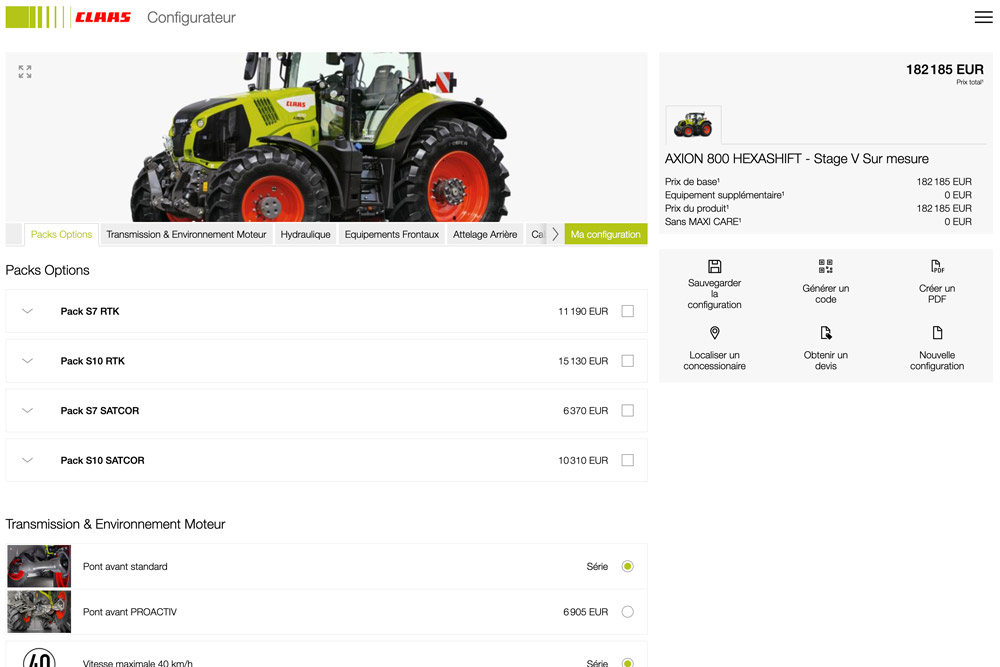The image size is (1000, 667).
Task: Click the save configuration floppy icon
Action: point(714,266)
